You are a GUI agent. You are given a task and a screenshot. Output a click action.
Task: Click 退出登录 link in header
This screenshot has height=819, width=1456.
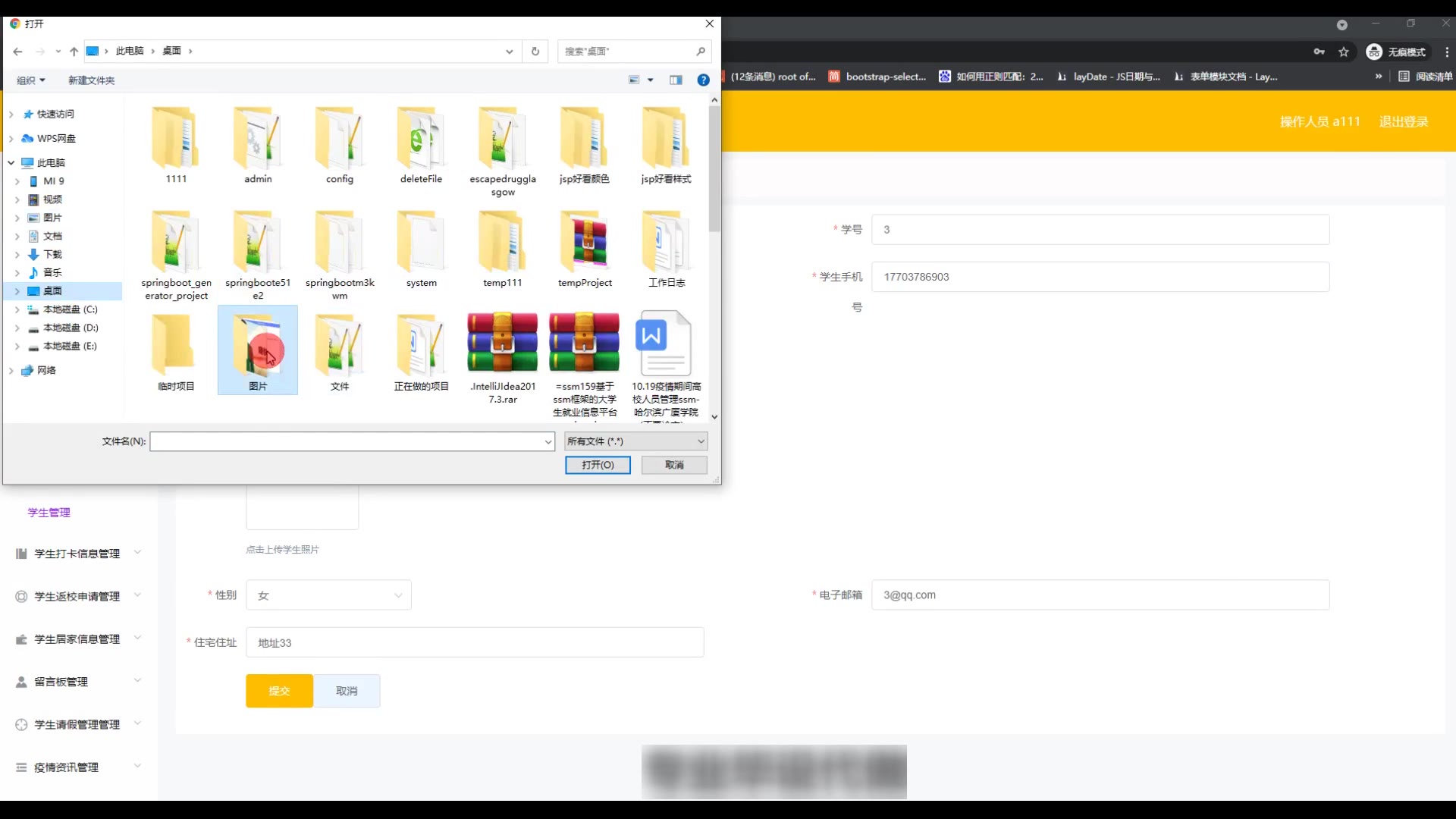point(1403,121)
